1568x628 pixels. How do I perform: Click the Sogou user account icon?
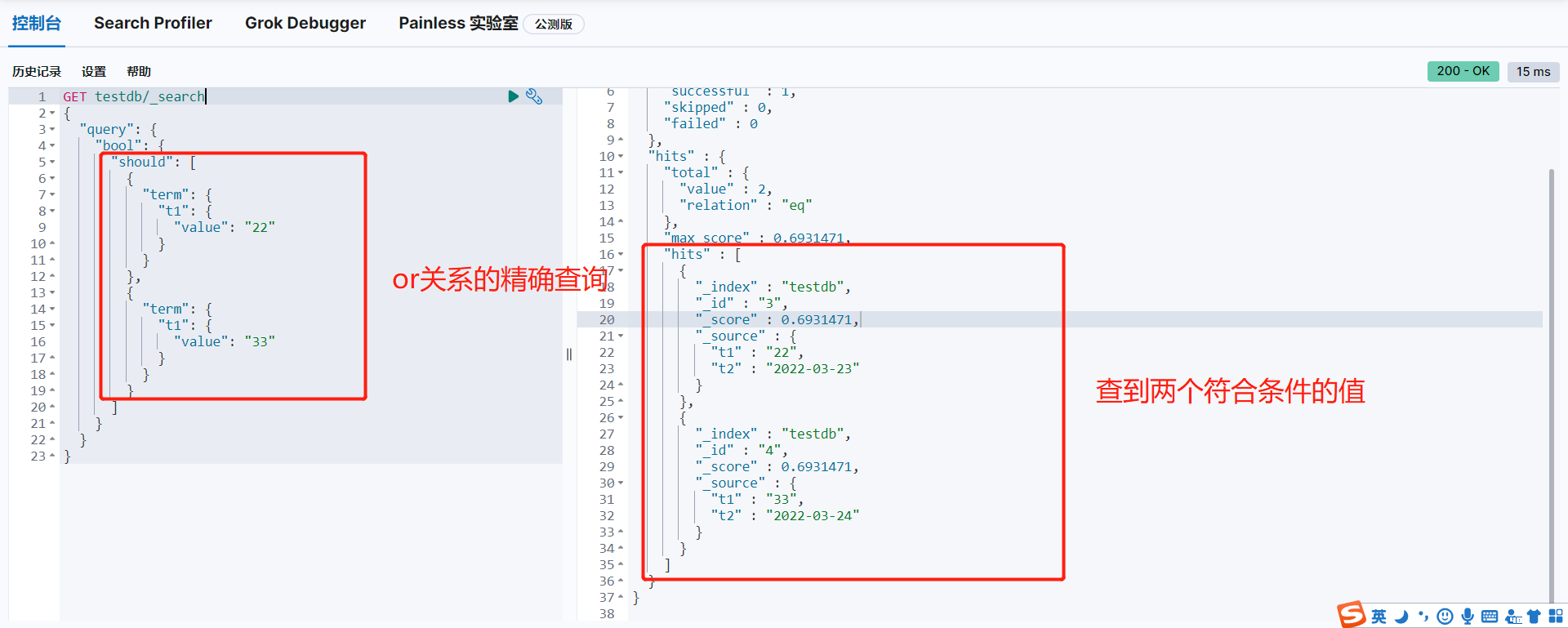(1513, 617)
